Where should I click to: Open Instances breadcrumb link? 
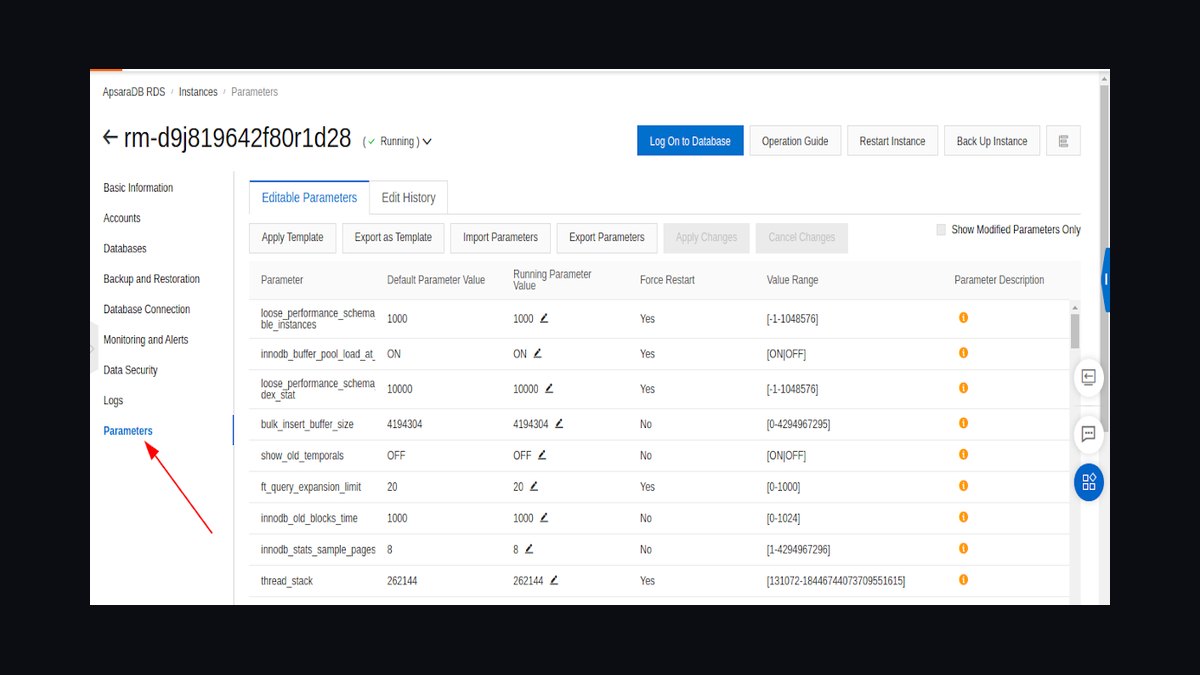pyautogui.click(x=198, y=92)
